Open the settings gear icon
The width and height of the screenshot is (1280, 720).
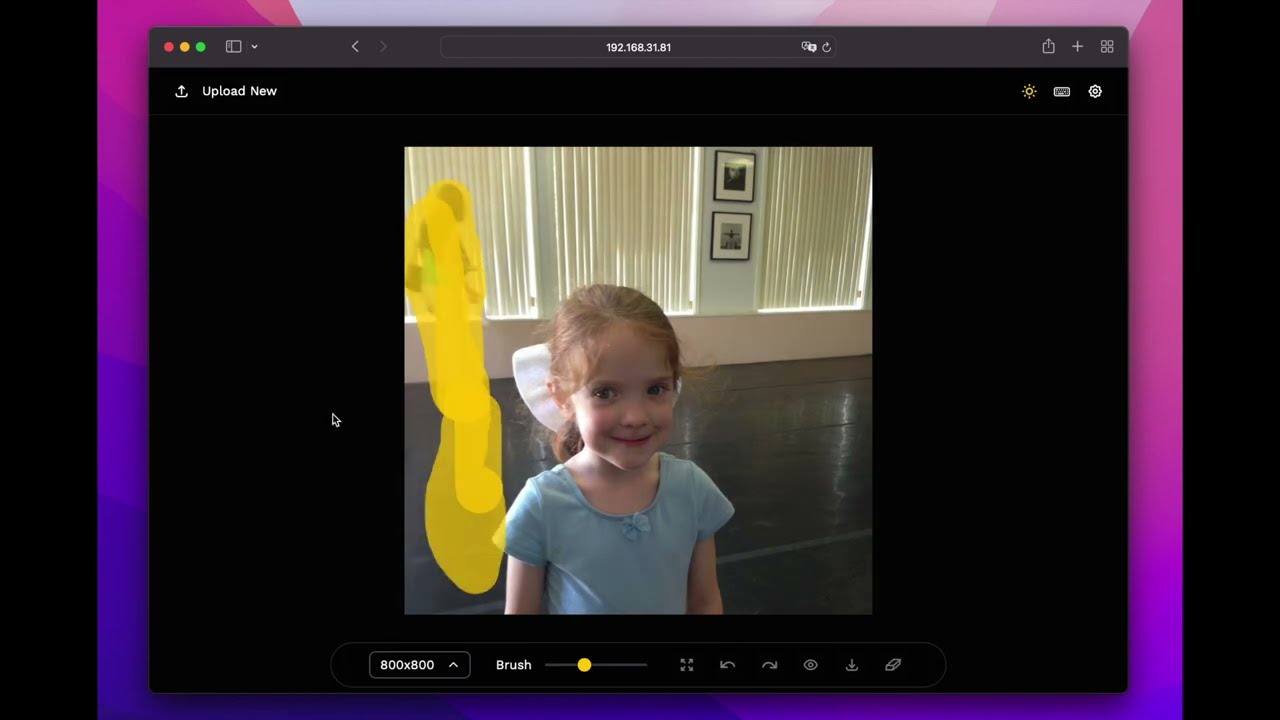1095,91
